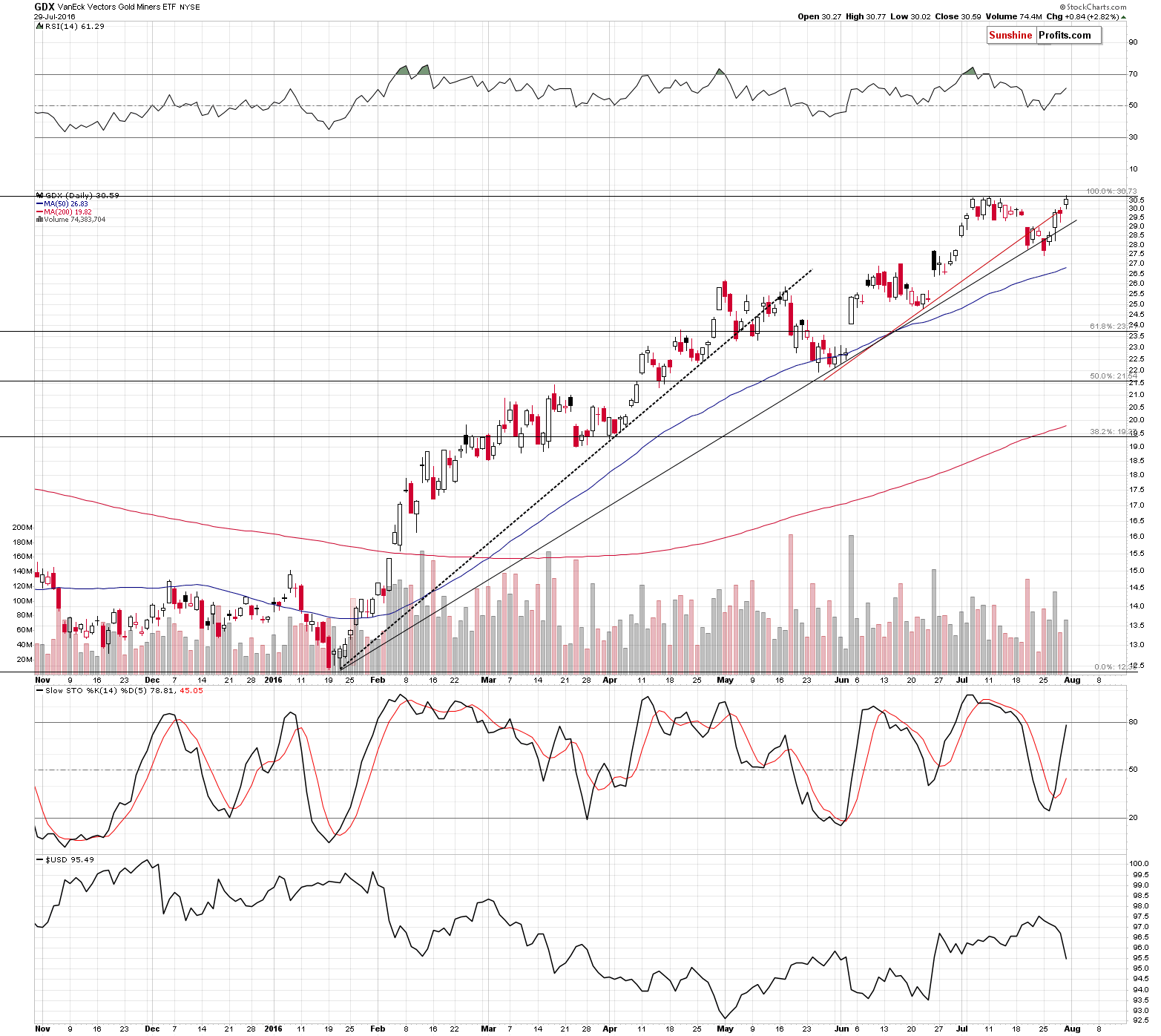Click the 90 level on the RSI axis
The width and height of the screenshot is (1161, 1036).
[x=1133, y=42]
